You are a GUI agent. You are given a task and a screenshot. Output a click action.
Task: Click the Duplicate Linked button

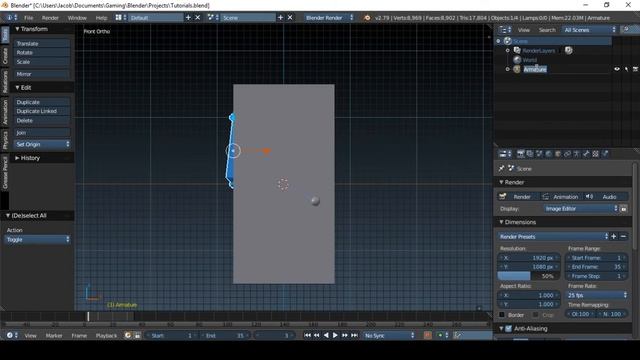click(x=42, y=111)
